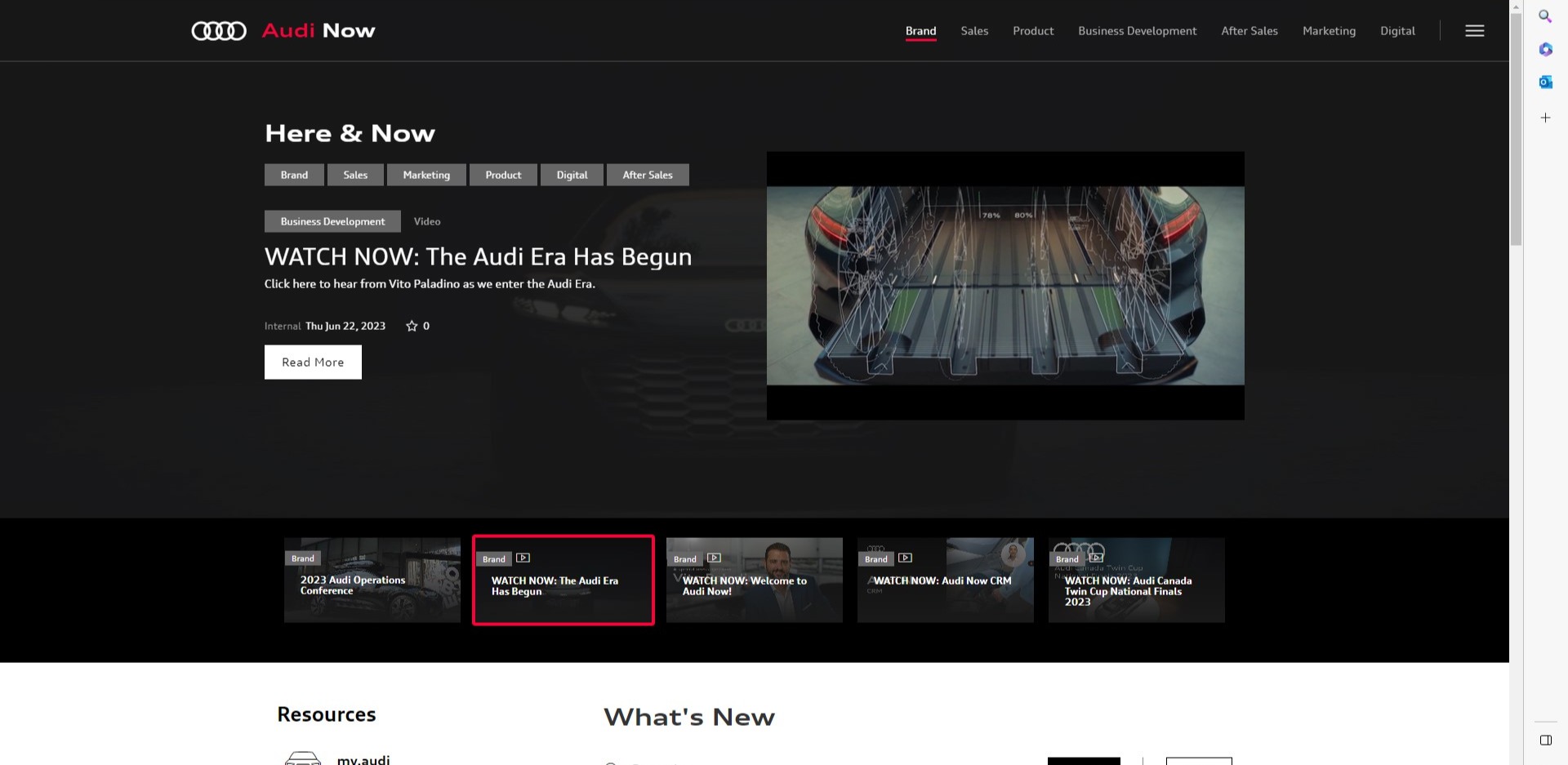Go to the Sales navigation tab
This screenshot has height=765, width=1568.
[974, 31]
